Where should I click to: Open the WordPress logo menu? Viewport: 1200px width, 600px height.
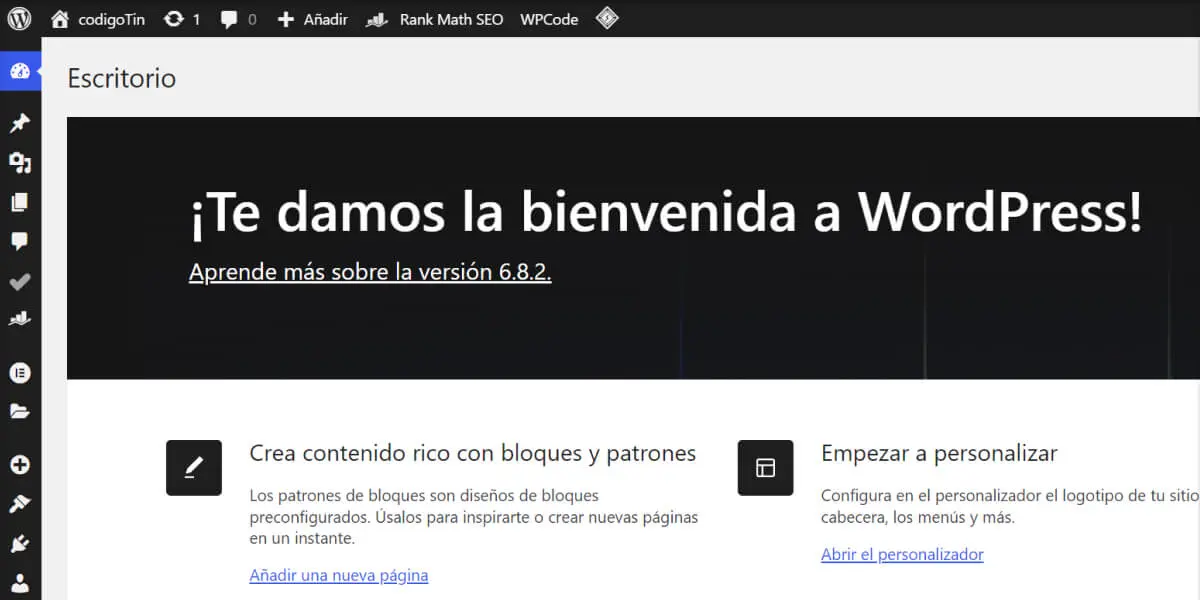coord(19,18)
